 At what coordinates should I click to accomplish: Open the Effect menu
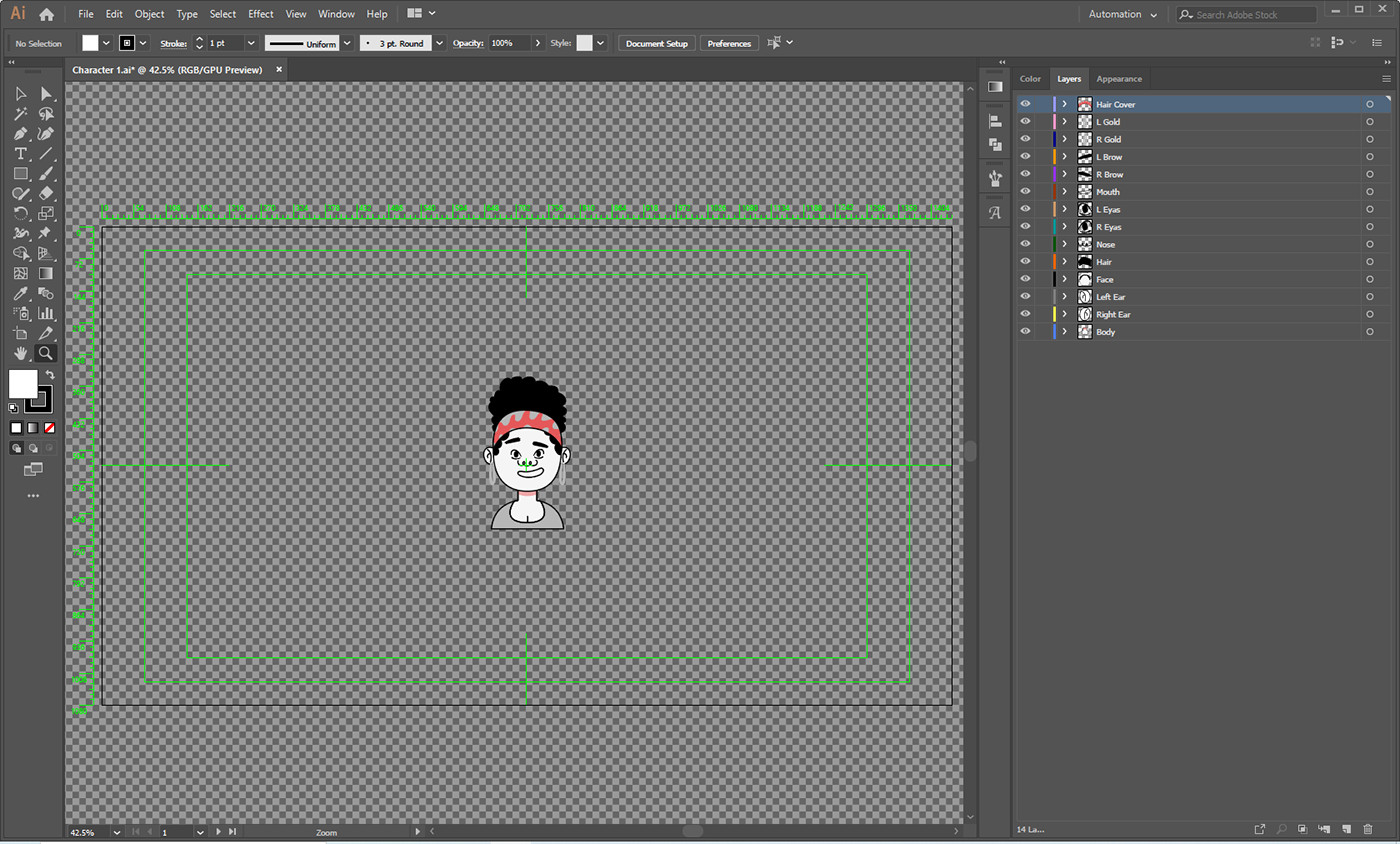261,14
